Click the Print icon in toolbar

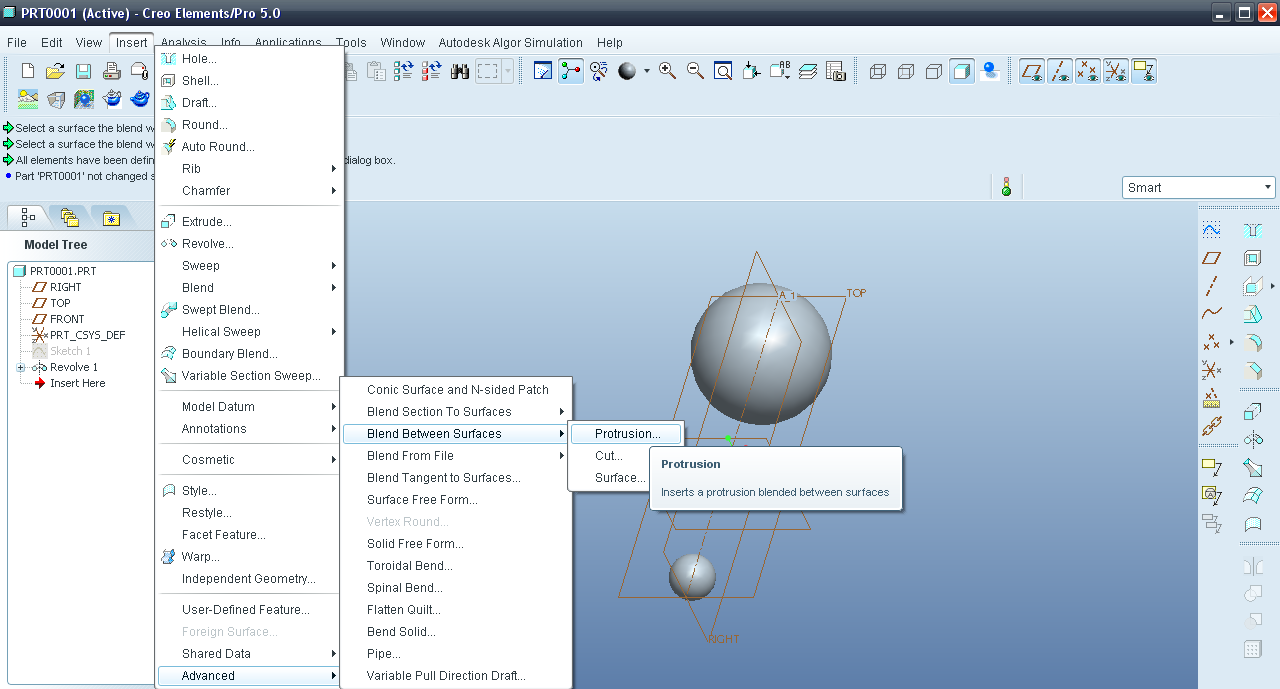tap(112, 71)
